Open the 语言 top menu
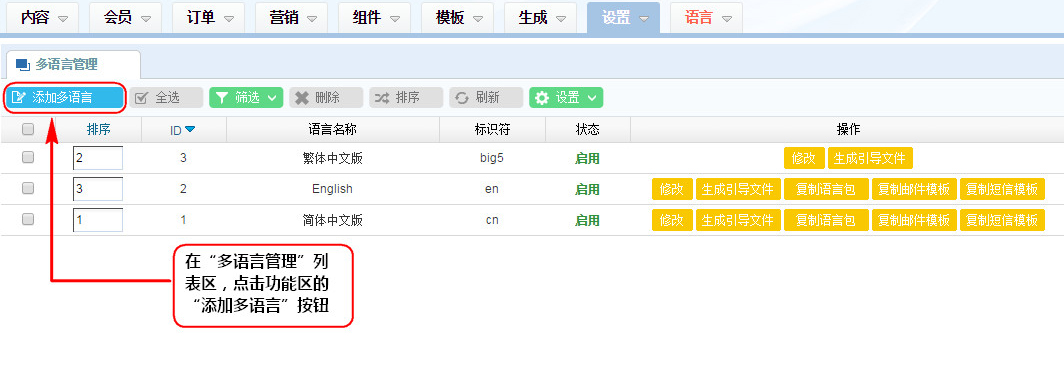The height and width of the screenshot is (376, 1064). (x=706, y=18)
